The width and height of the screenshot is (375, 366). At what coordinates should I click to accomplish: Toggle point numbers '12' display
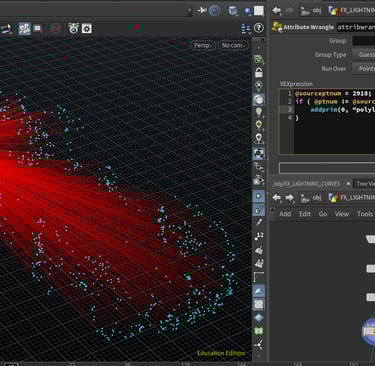(259, 236)
